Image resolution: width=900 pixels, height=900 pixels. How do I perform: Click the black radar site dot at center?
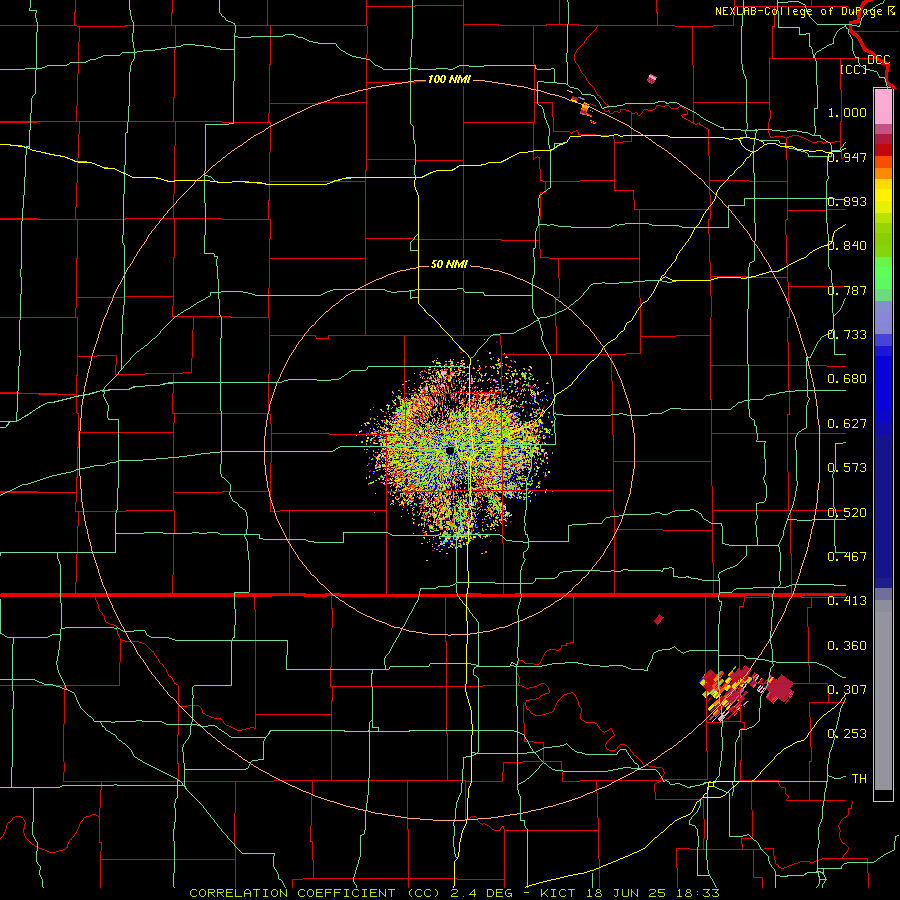450,451
